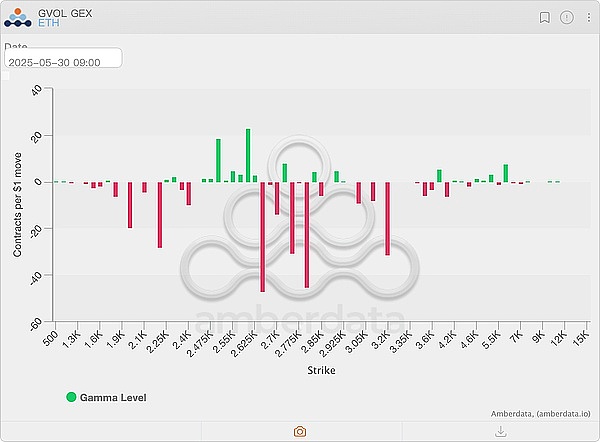Click the longest red bar near 2.65K
Viewport: 600px width, 442px height.
click(263, 236)
